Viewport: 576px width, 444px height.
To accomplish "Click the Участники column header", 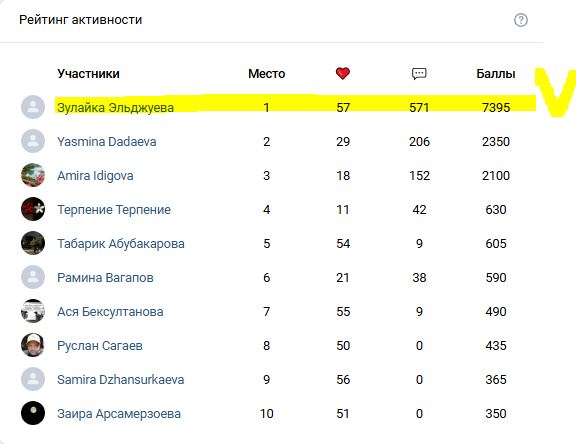I will click(x=89, y=74).
